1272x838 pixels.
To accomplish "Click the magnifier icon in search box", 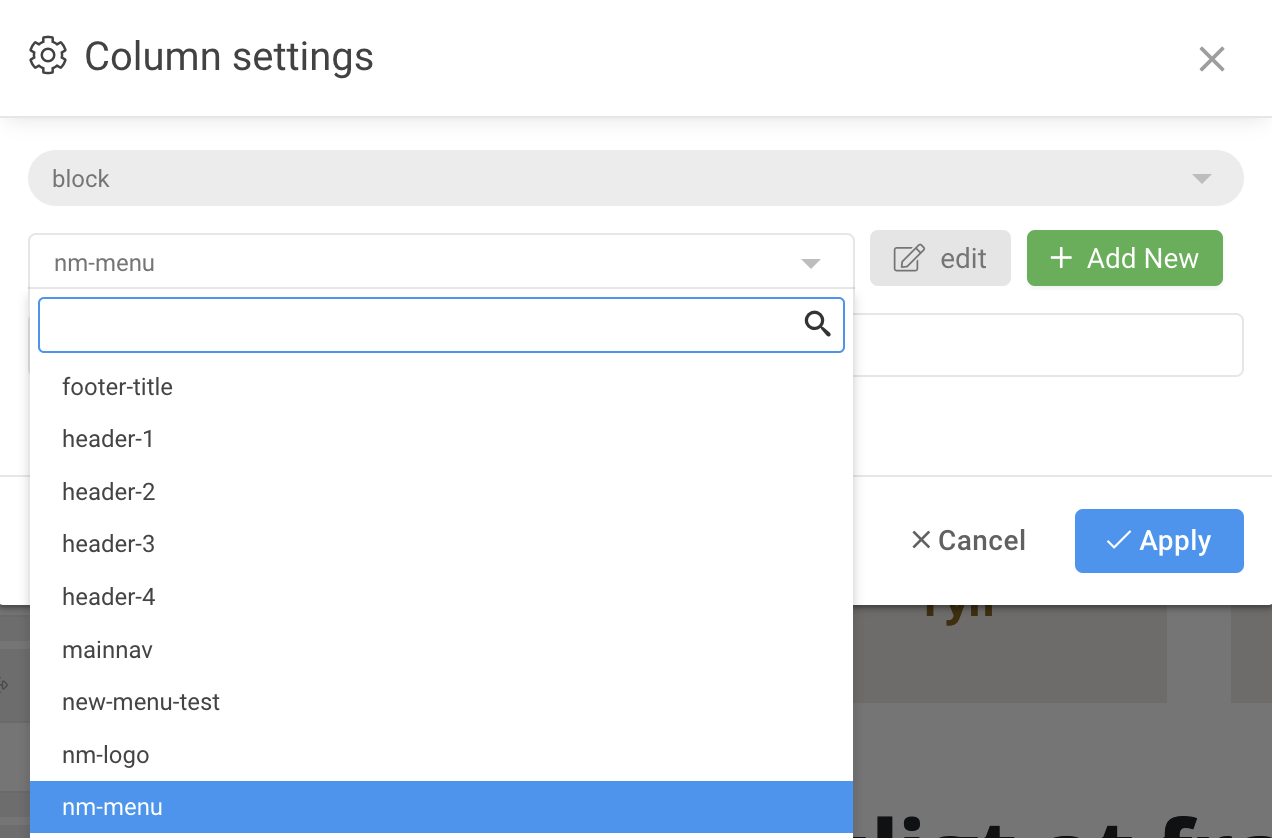I will (817, 324).
